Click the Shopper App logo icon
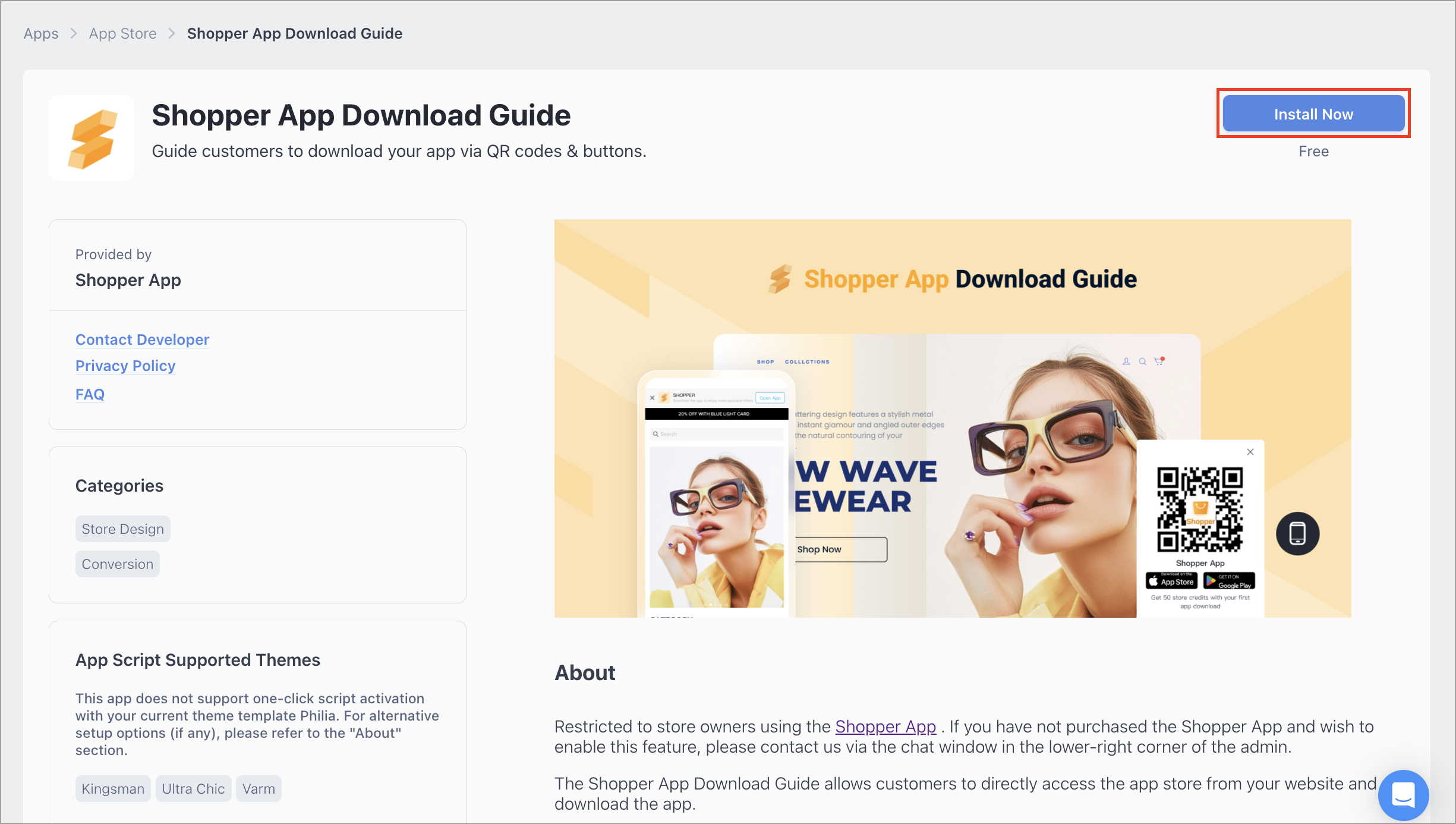Image resolution: width=1456 pixels, height=824 pixels. click(x=92, y=138)
